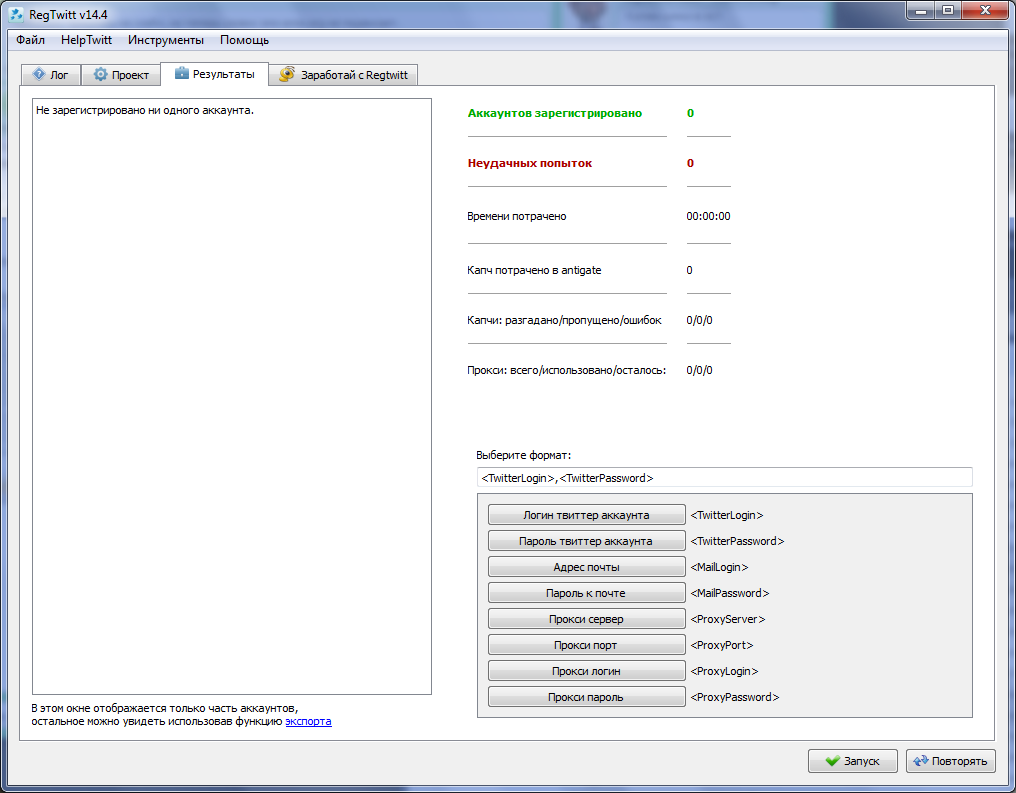Screen dimensions: 1016x793
Task: Close the RegTwitt window
Action: coord(985,11)
